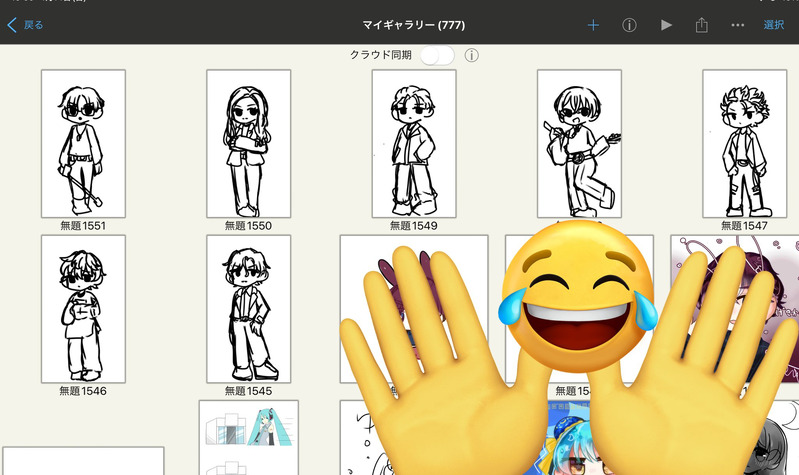Open the share icon in toolbar
The width and height of the screenshot is (799, 475).
[702, 24]
